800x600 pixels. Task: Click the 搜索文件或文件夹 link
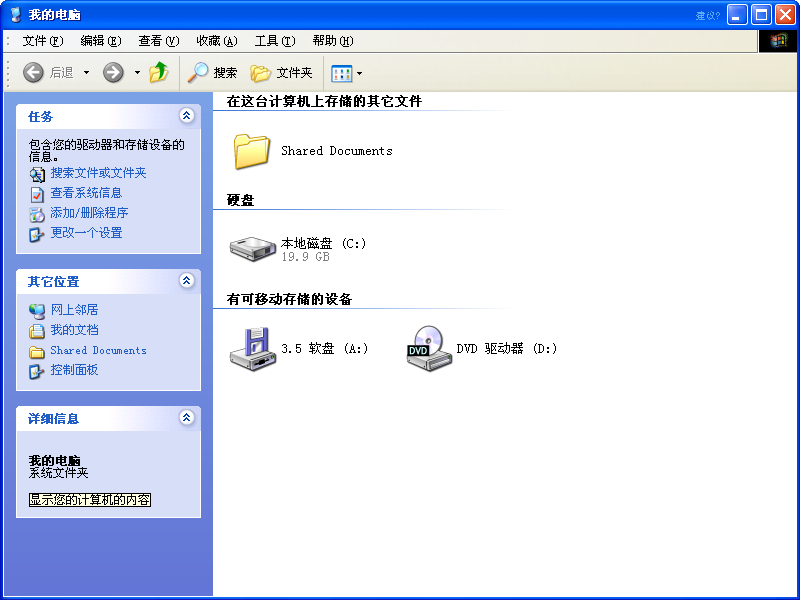pos(98,173)
